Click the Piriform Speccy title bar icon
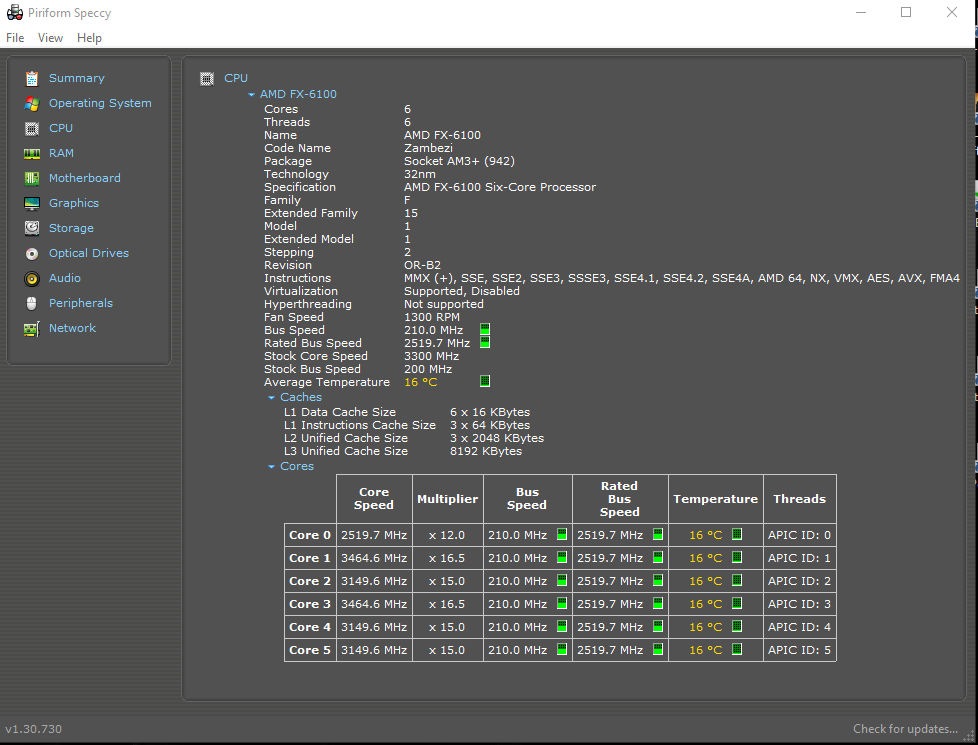 pos(14,12)
